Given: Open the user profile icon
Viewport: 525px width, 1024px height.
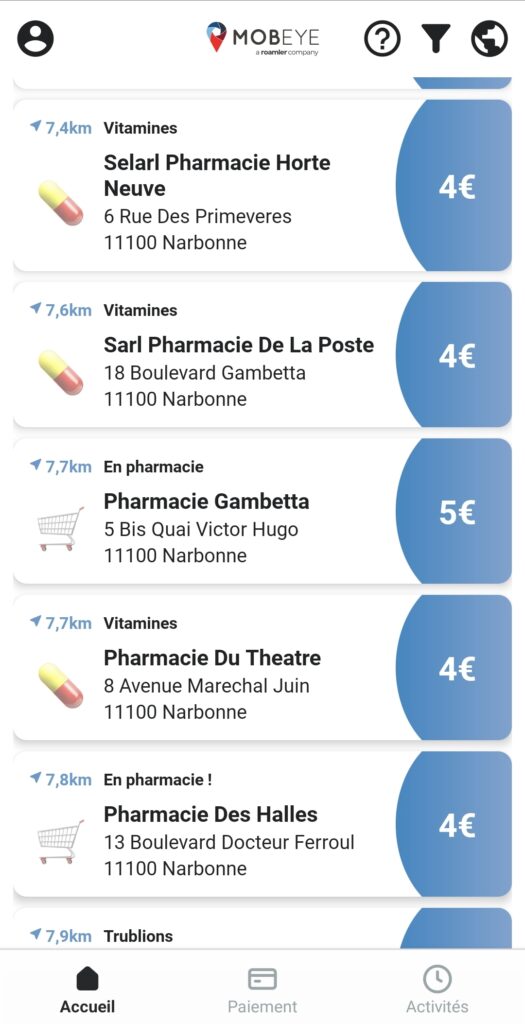Looking at the screenshot, I should click(x=35, y=39).
